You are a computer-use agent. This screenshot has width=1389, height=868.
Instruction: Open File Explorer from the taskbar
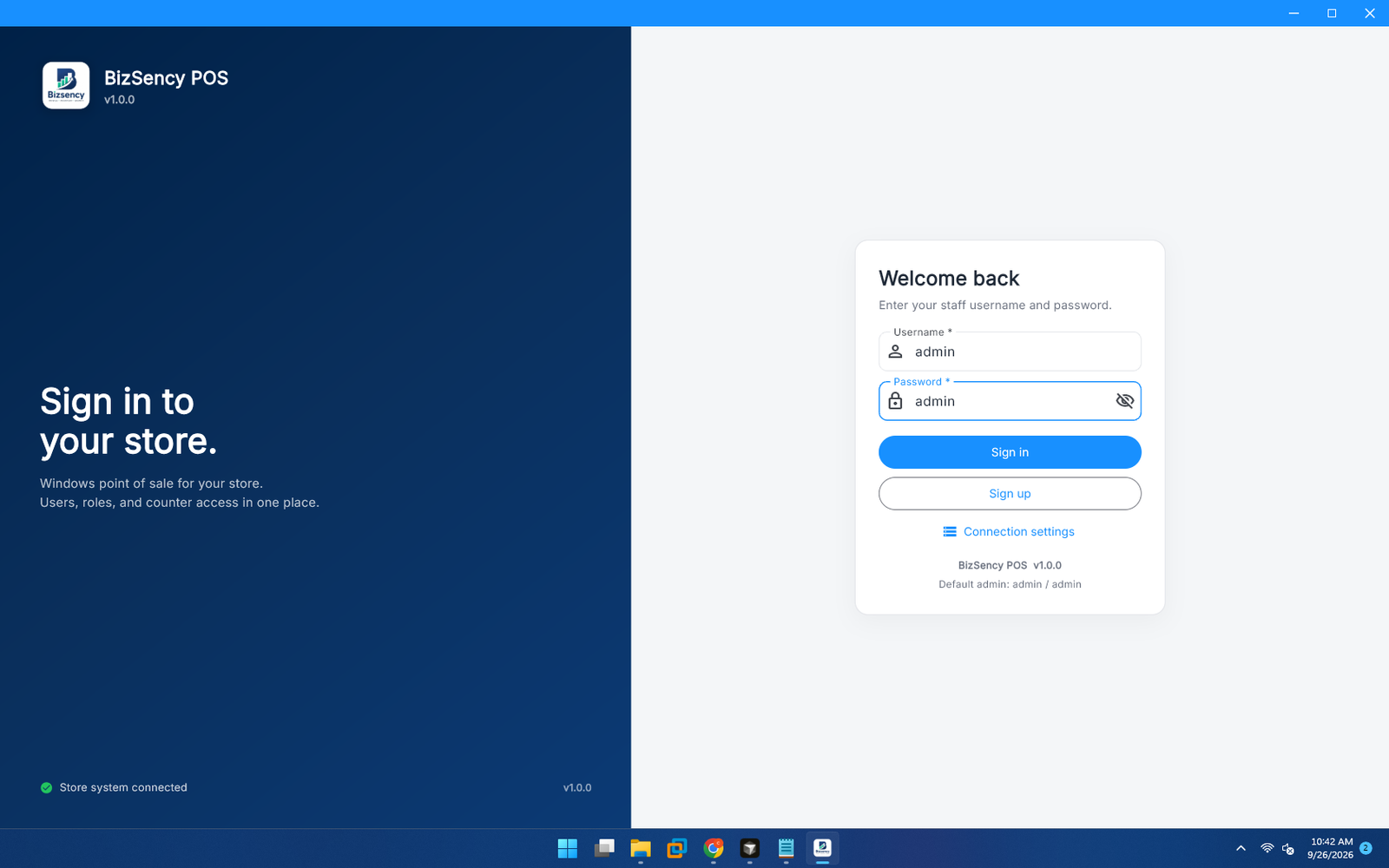(x=641, y=848)
